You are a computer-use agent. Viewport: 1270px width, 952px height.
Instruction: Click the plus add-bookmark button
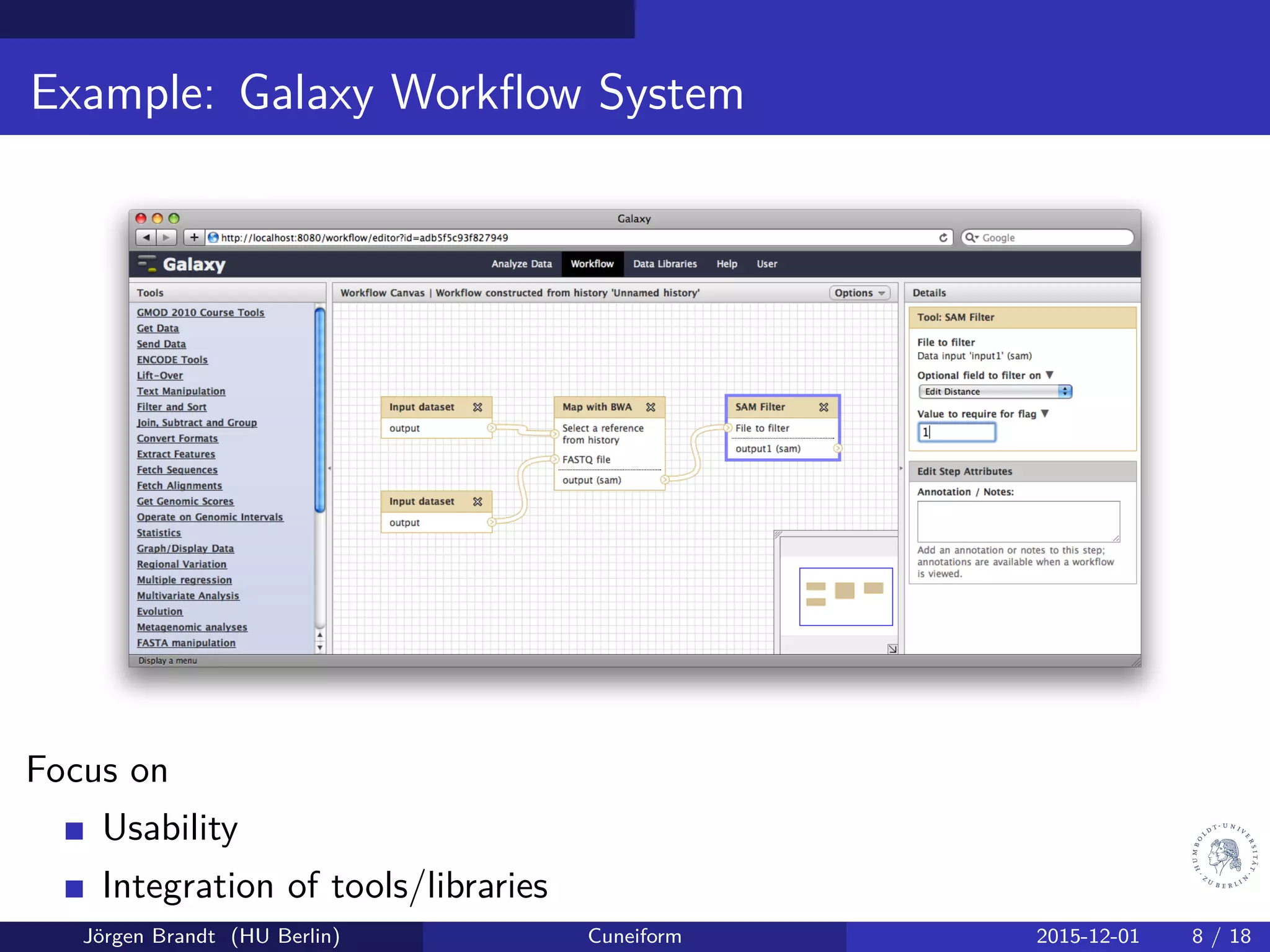(194, 237)
